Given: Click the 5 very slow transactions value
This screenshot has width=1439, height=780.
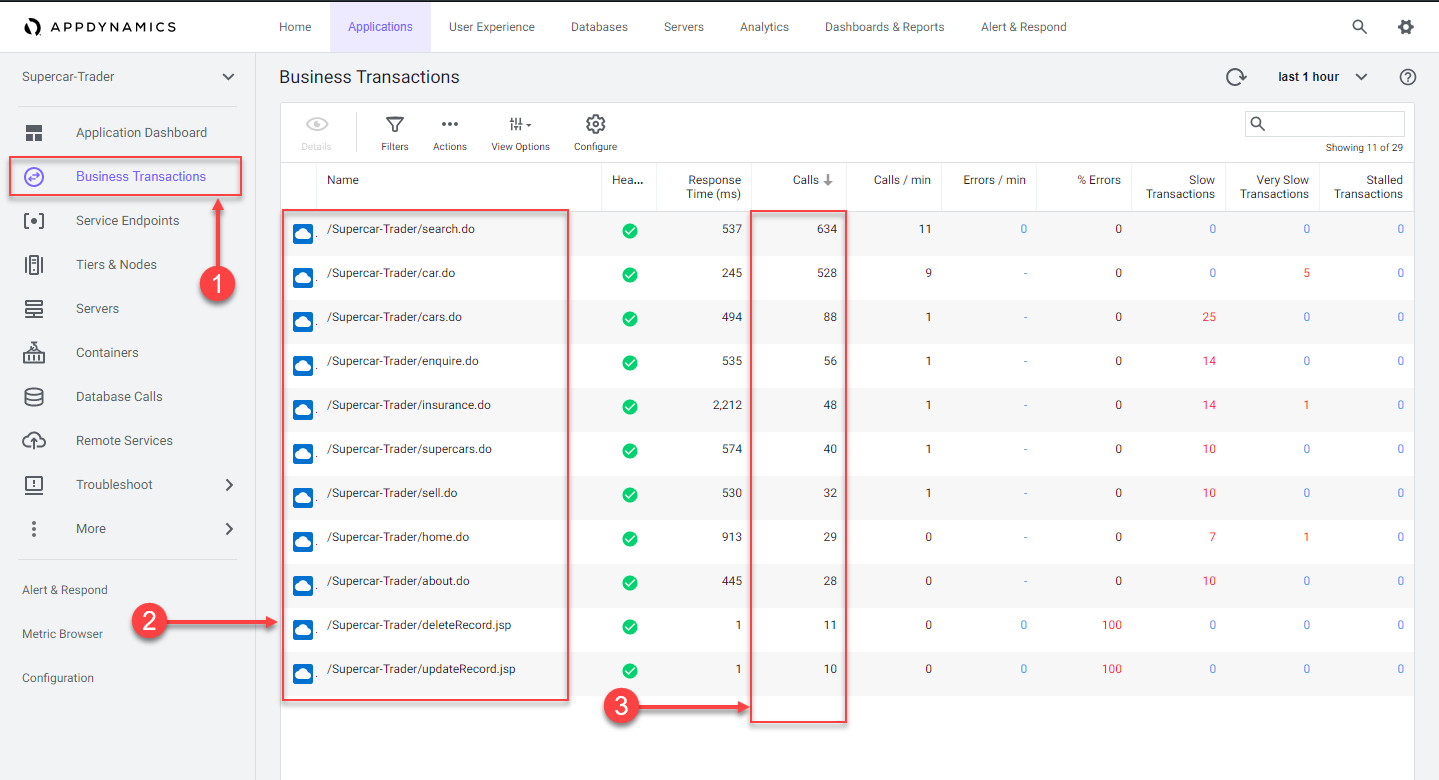Looking at the screenshot, I should [1306, 273].
